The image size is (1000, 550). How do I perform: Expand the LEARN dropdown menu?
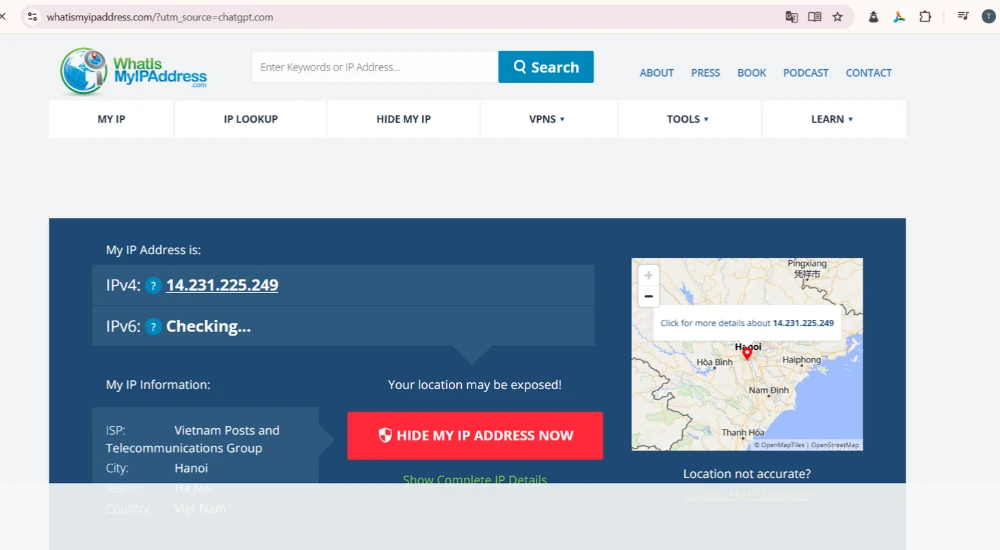(x=832, y=119)
